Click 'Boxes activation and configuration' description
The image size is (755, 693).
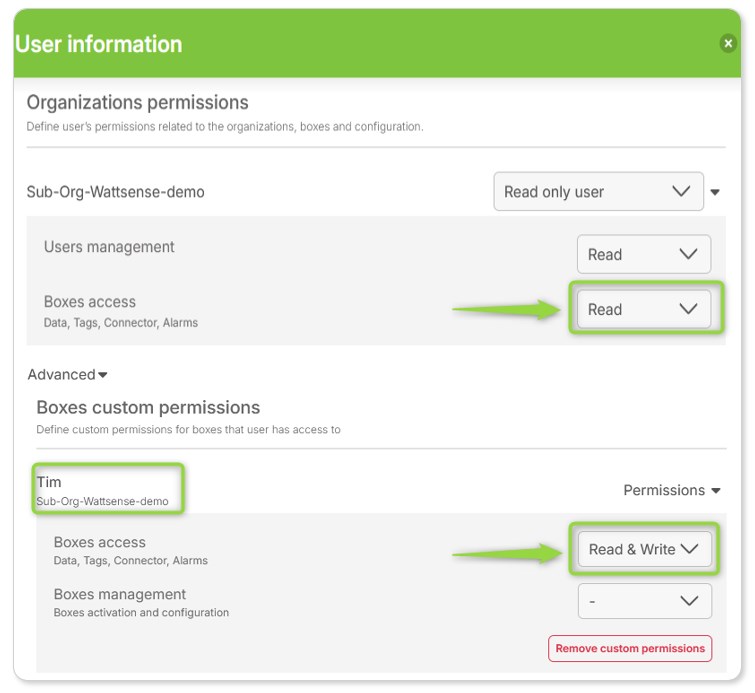pyautogui.click(x=141, y=613)
